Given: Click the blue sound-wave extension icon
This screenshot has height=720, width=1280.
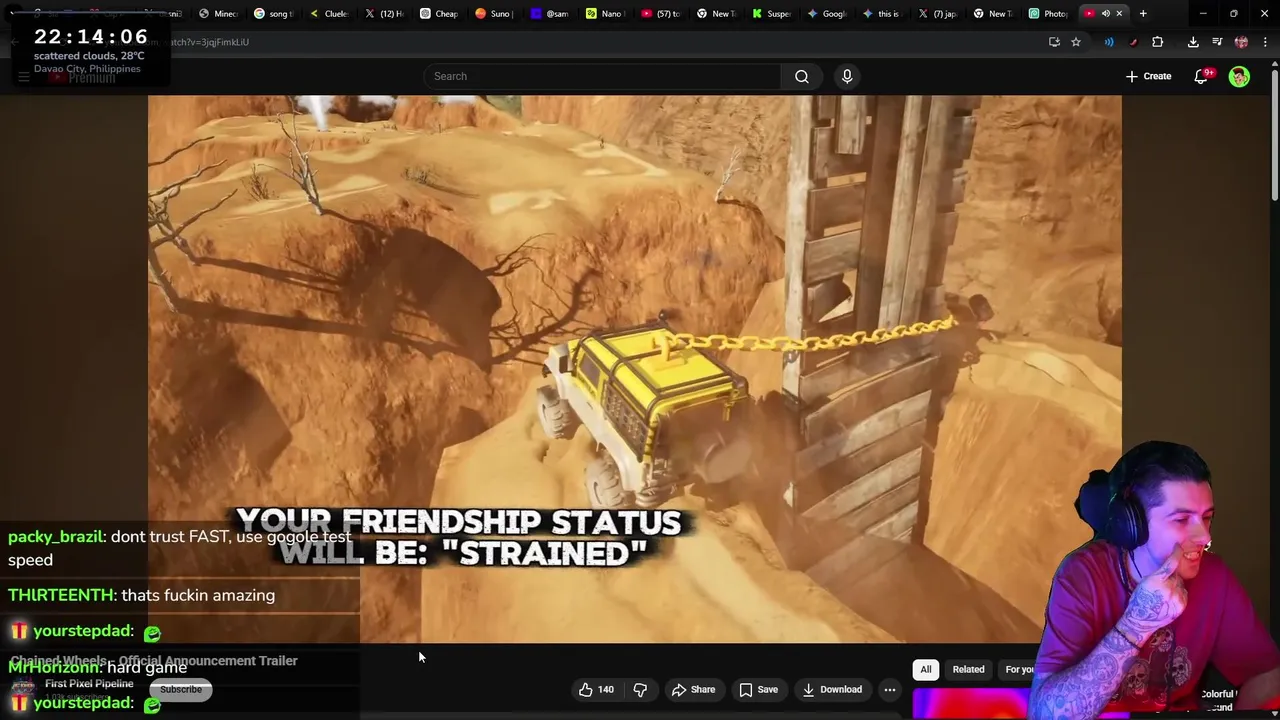Looking at the screenshot, I should tap(1109, 42).
